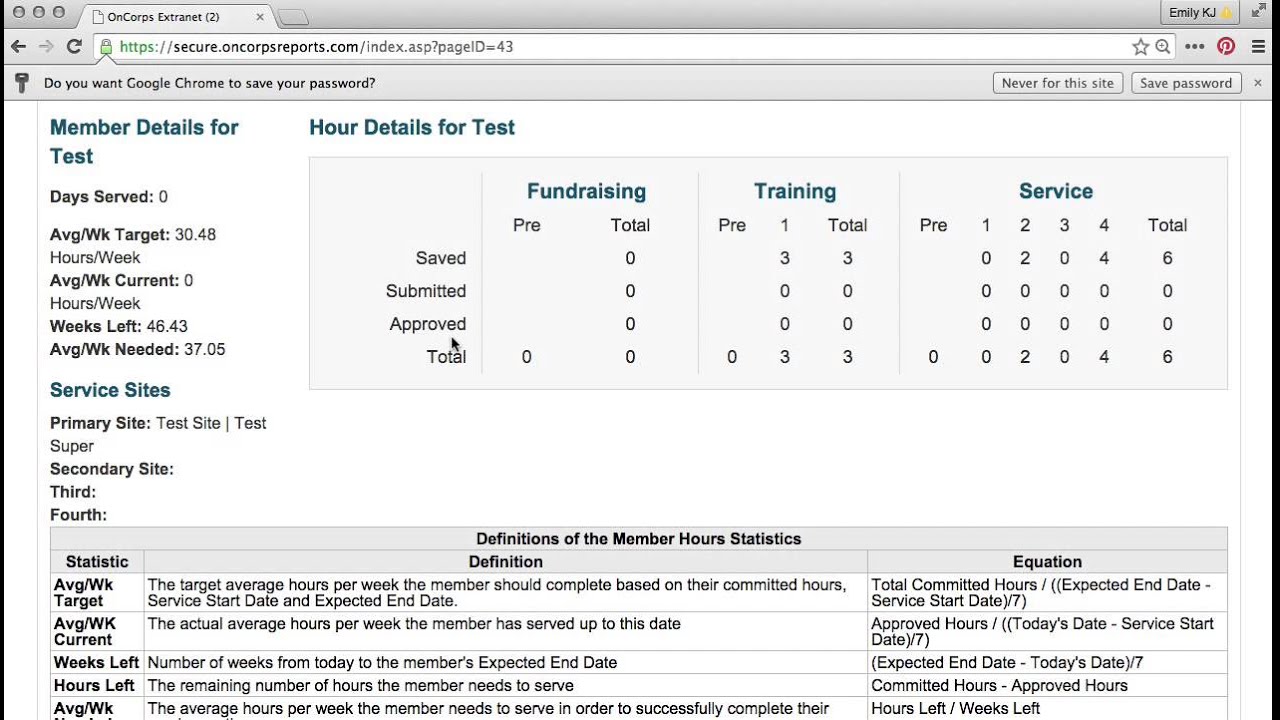The height and width of the screenshot is (720, 1280).
Task: Click the Service Sites heading
Action: tap(110, 391)
